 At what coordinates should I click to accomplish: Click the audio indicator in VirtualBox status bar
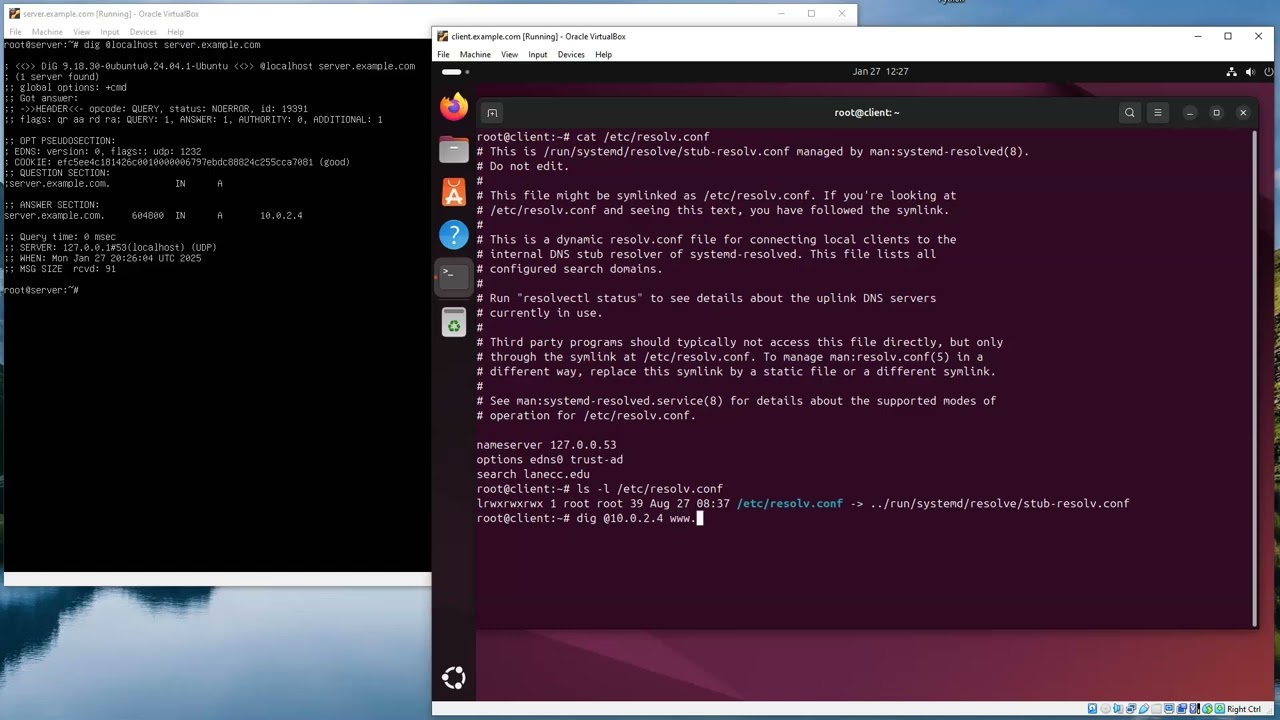(1118, 709)
